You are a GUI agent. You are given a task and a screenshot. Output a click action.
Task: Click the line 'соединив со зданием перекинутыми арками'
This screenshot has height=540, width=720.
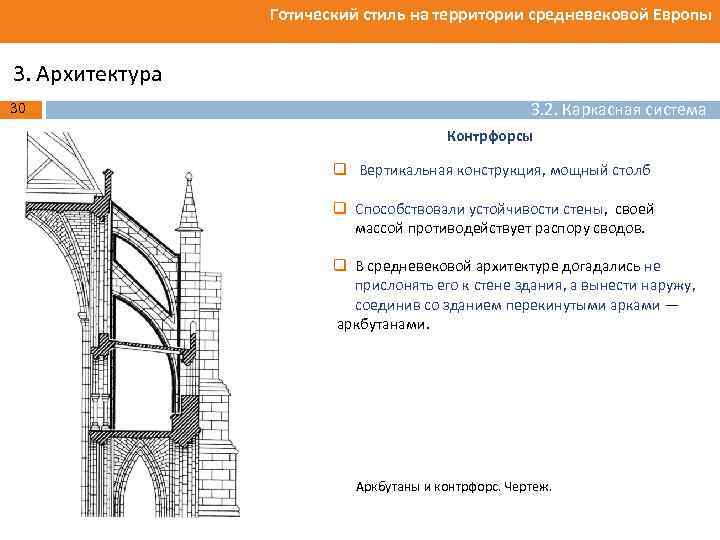coord(507,305)
